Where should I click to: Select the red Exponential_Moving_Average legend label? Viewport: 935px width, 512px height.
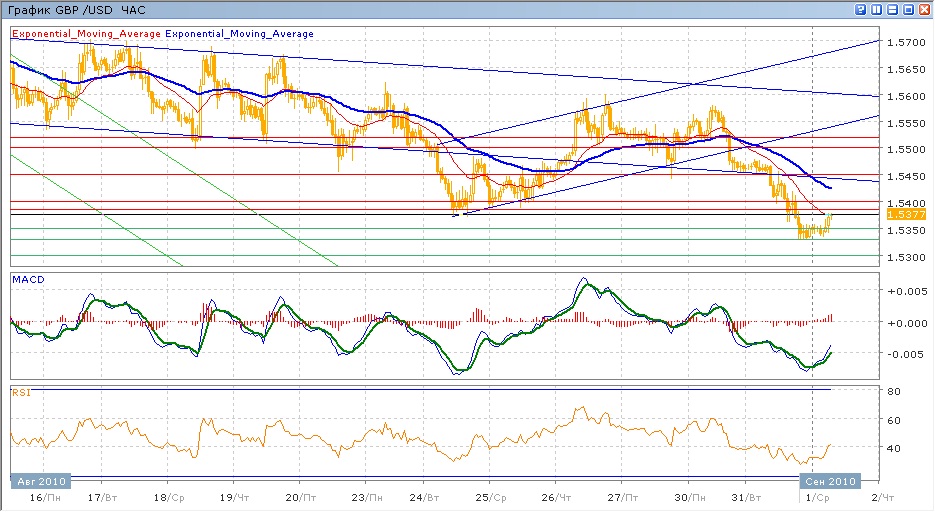(x=85, y=34)
